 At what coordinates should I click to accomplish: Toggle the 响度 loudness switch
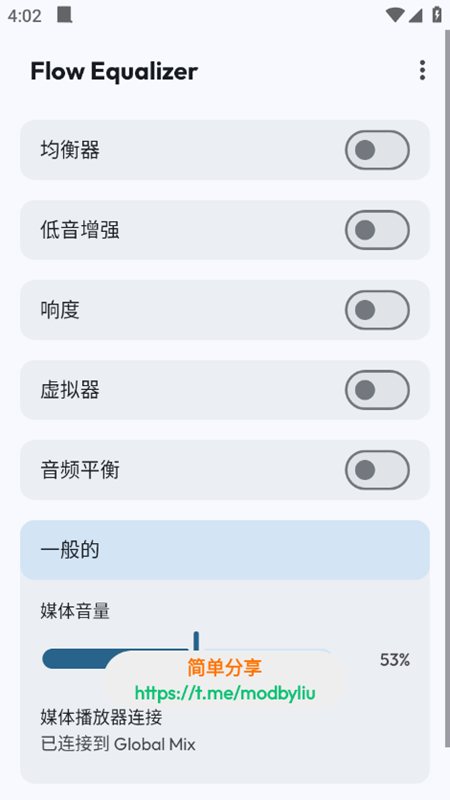tap(377, 310)
